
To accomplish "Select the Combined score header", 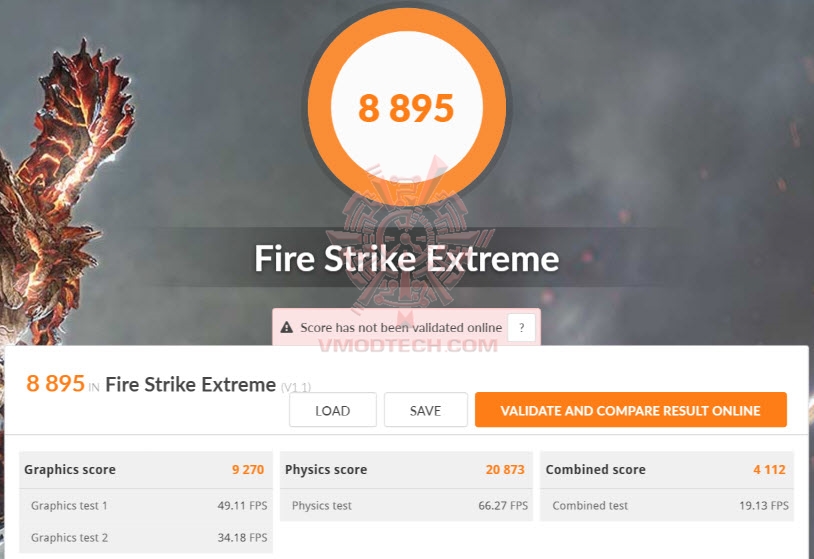I will [x=595, y=469].
